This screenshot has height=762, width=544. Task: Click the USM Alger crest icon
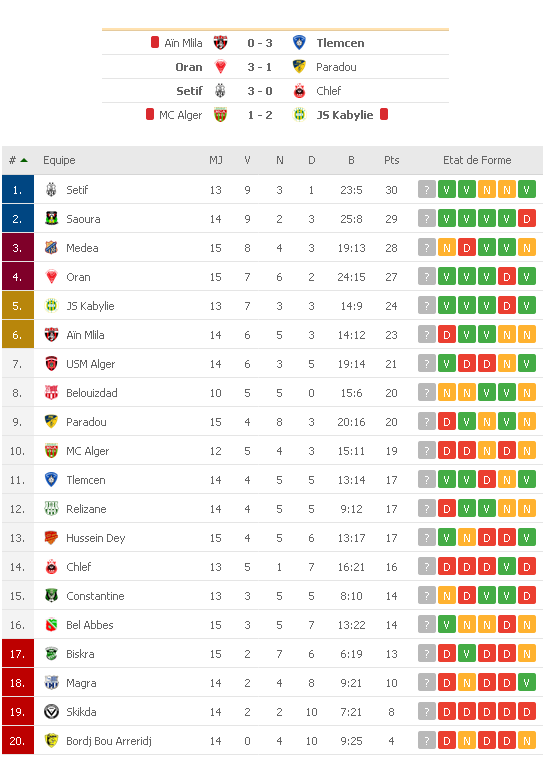(51, 364)
